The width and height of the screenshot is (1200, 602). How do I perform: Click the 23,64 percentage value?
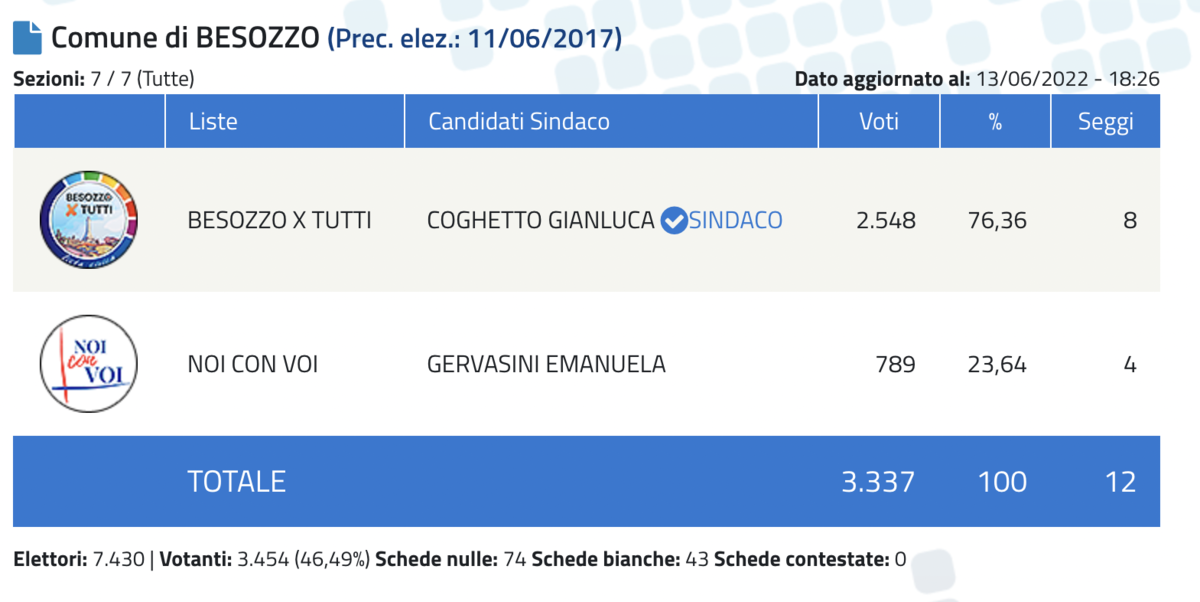click(x=997, y=365)
